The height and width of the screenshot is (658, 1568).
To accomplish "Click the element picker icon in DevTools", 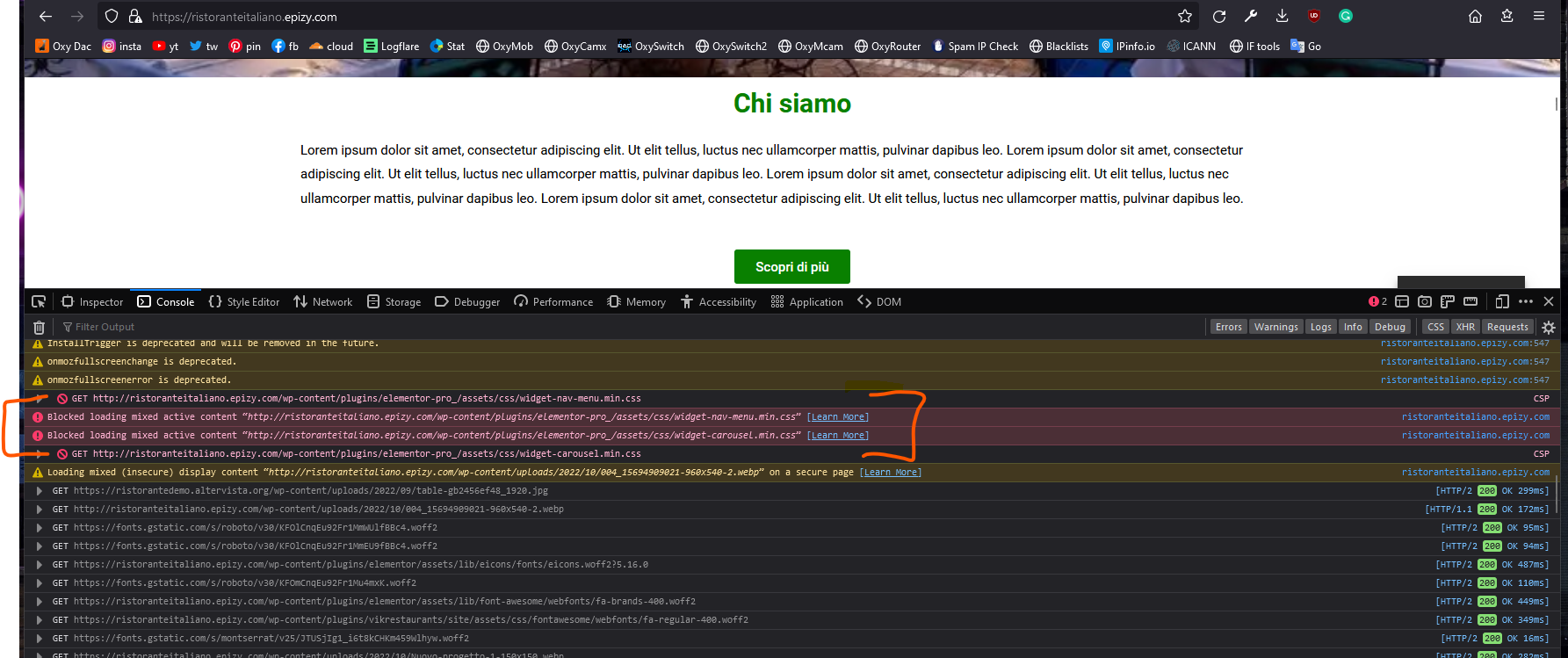I will 39,302.
